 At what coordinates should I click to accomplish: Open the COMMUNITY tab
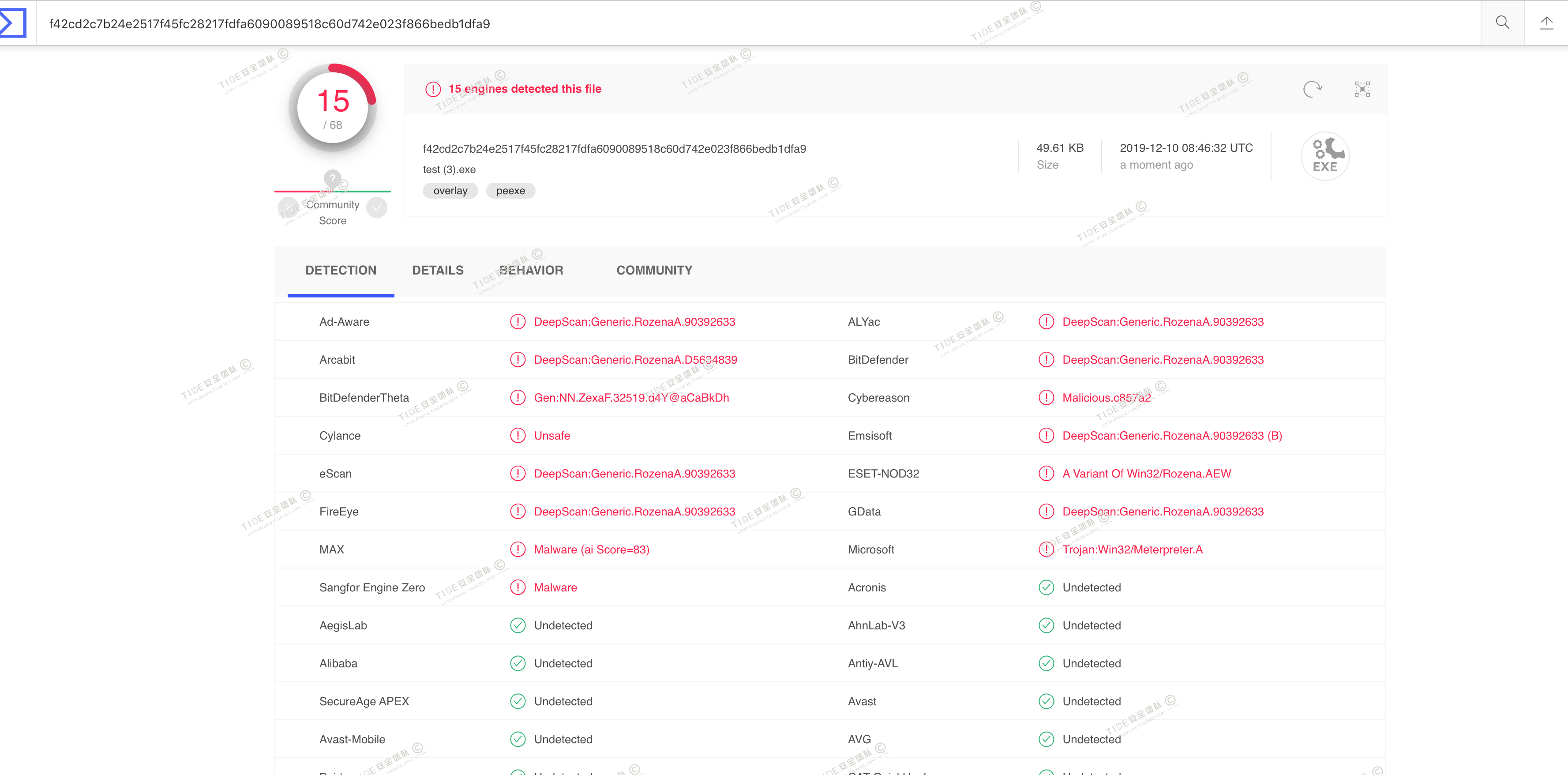click(654, 270)
